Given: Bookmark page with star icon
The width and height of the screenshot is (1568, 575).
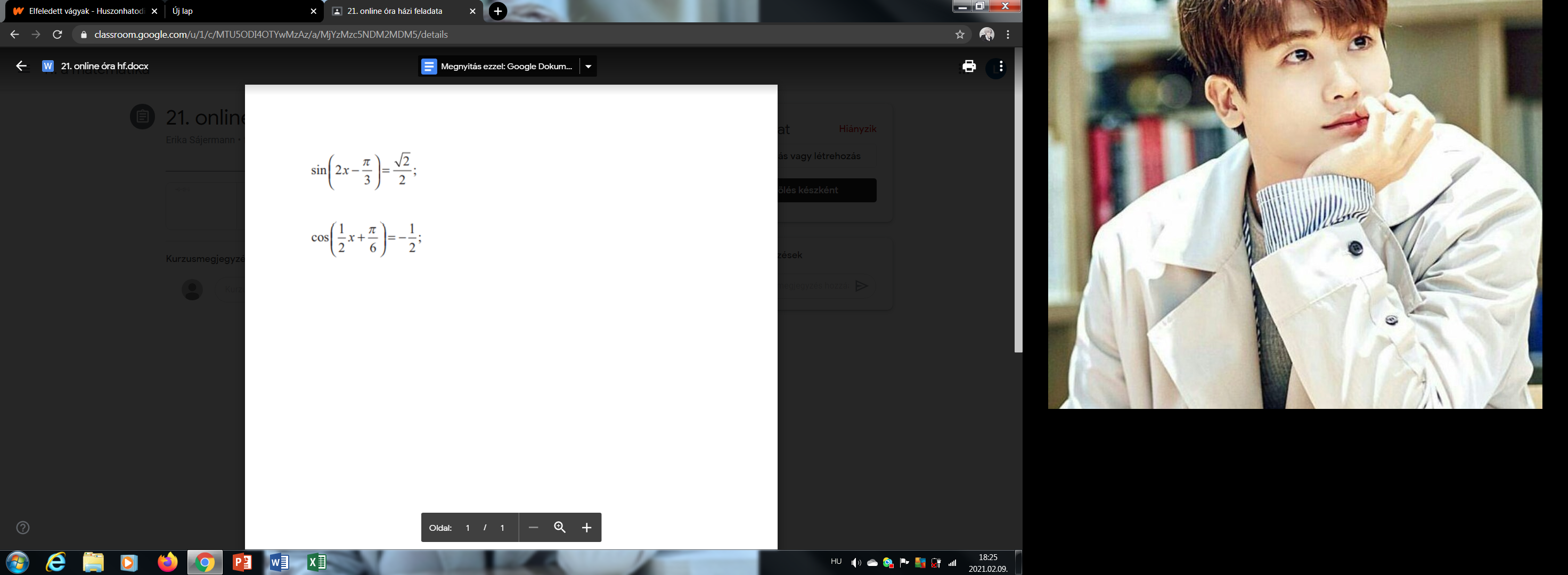Looking at the screenshot, I should (x=960, y=35).
